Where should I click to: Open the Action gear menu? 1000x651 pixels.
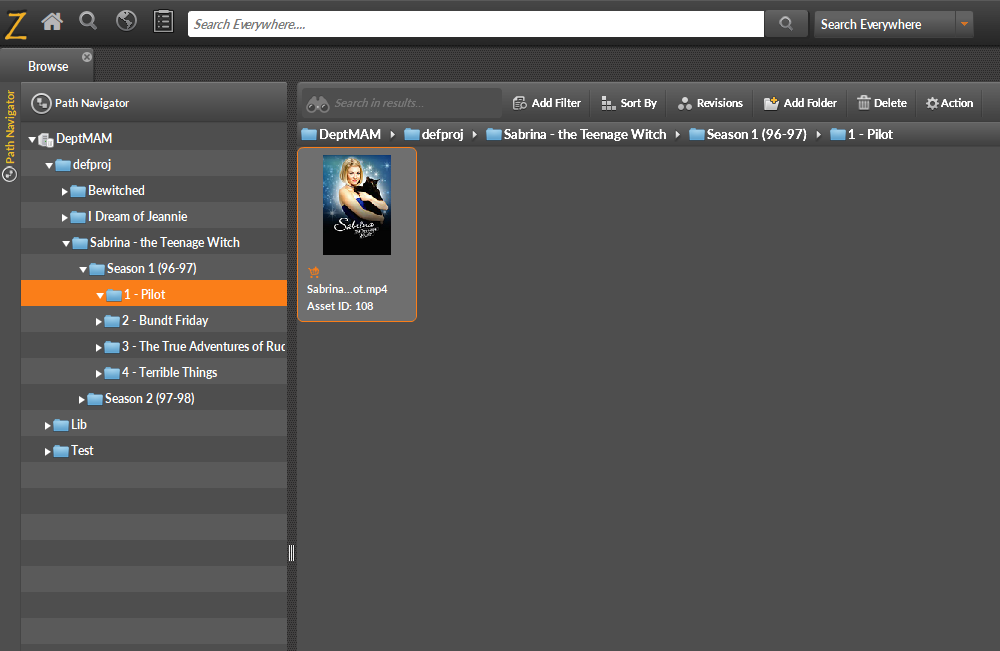pyautogui.click(x=950, y=103)
